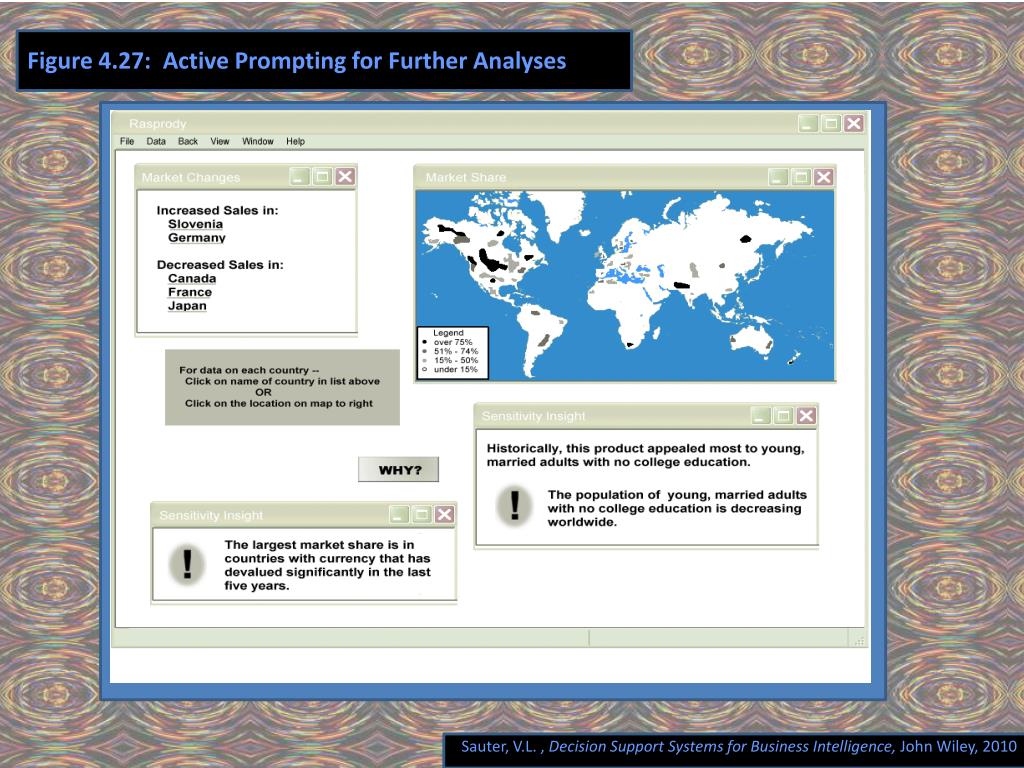
Task: Click the 'Decreased Sales in:' heading
Action: pyautogui.click(x=220, y=264)
